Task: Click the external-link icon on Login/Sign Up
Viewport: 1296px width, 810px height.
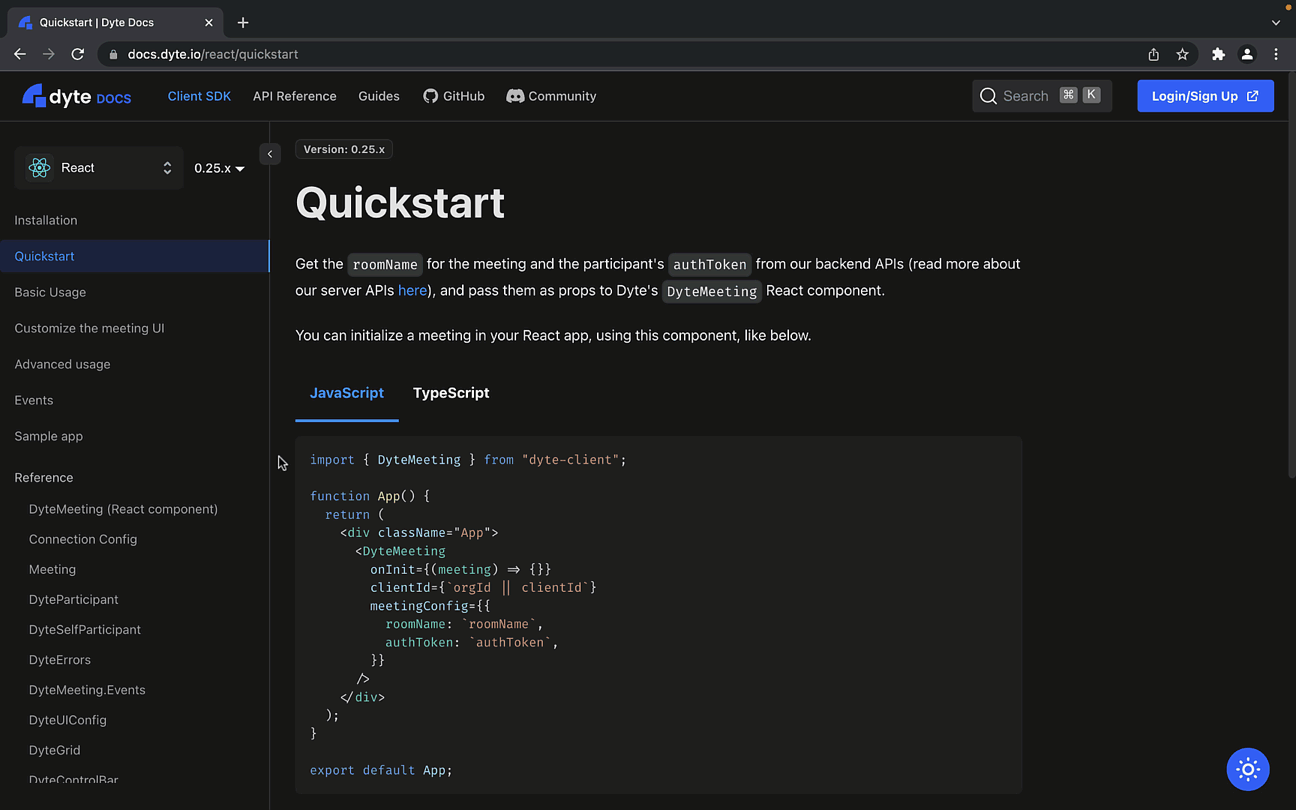Action: point(1253,96)
